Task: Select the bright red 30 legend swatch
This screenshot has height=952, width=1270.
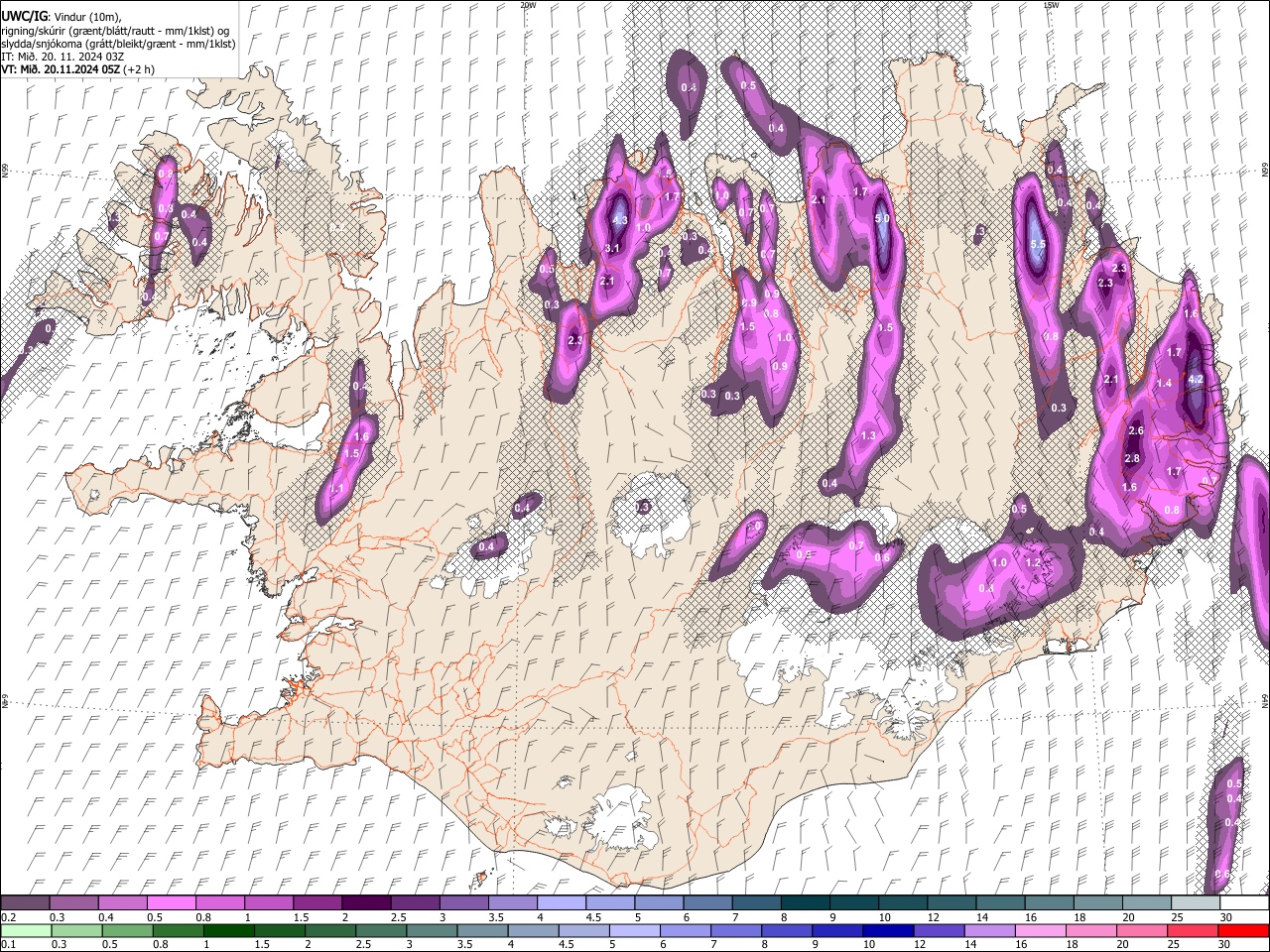Action: tap(1244, 930)
